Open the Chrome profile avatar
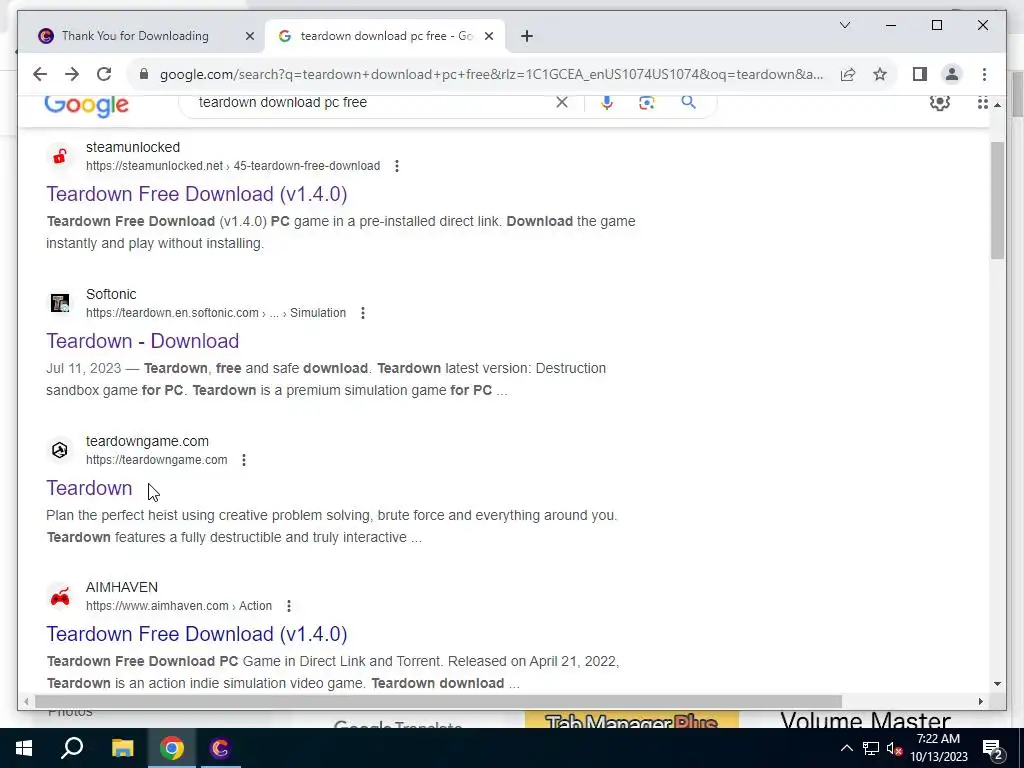 pyautogui.click(x=952, y=74)
